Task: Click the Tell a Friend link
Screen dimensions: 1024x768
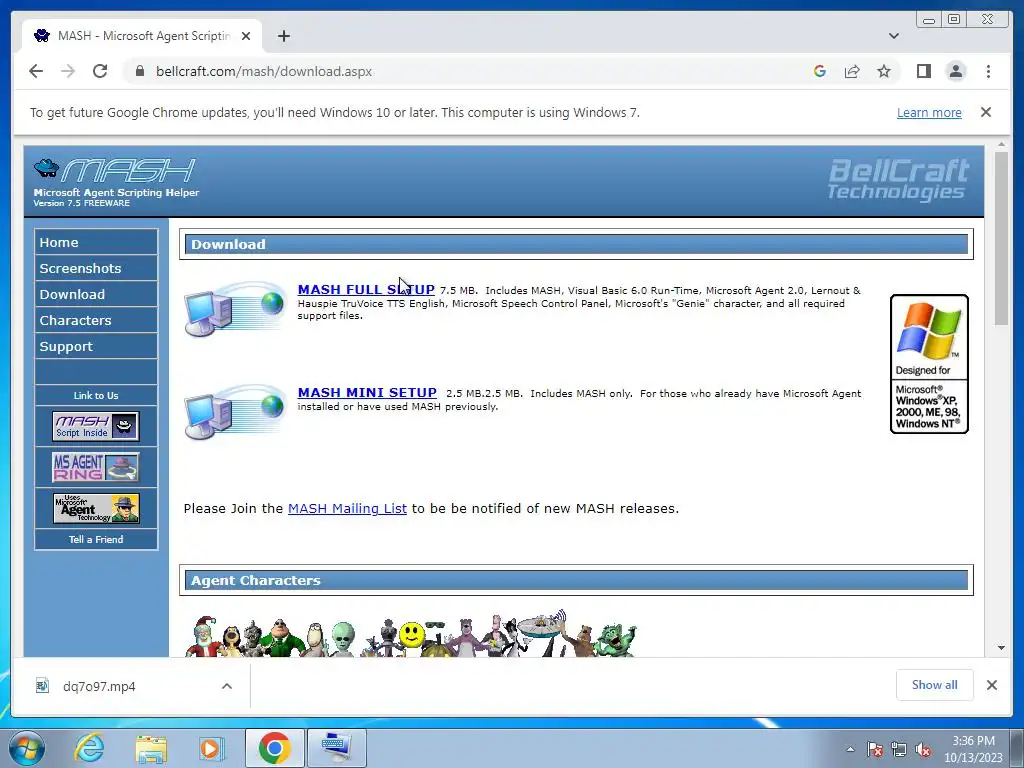Action: (96, 539)
